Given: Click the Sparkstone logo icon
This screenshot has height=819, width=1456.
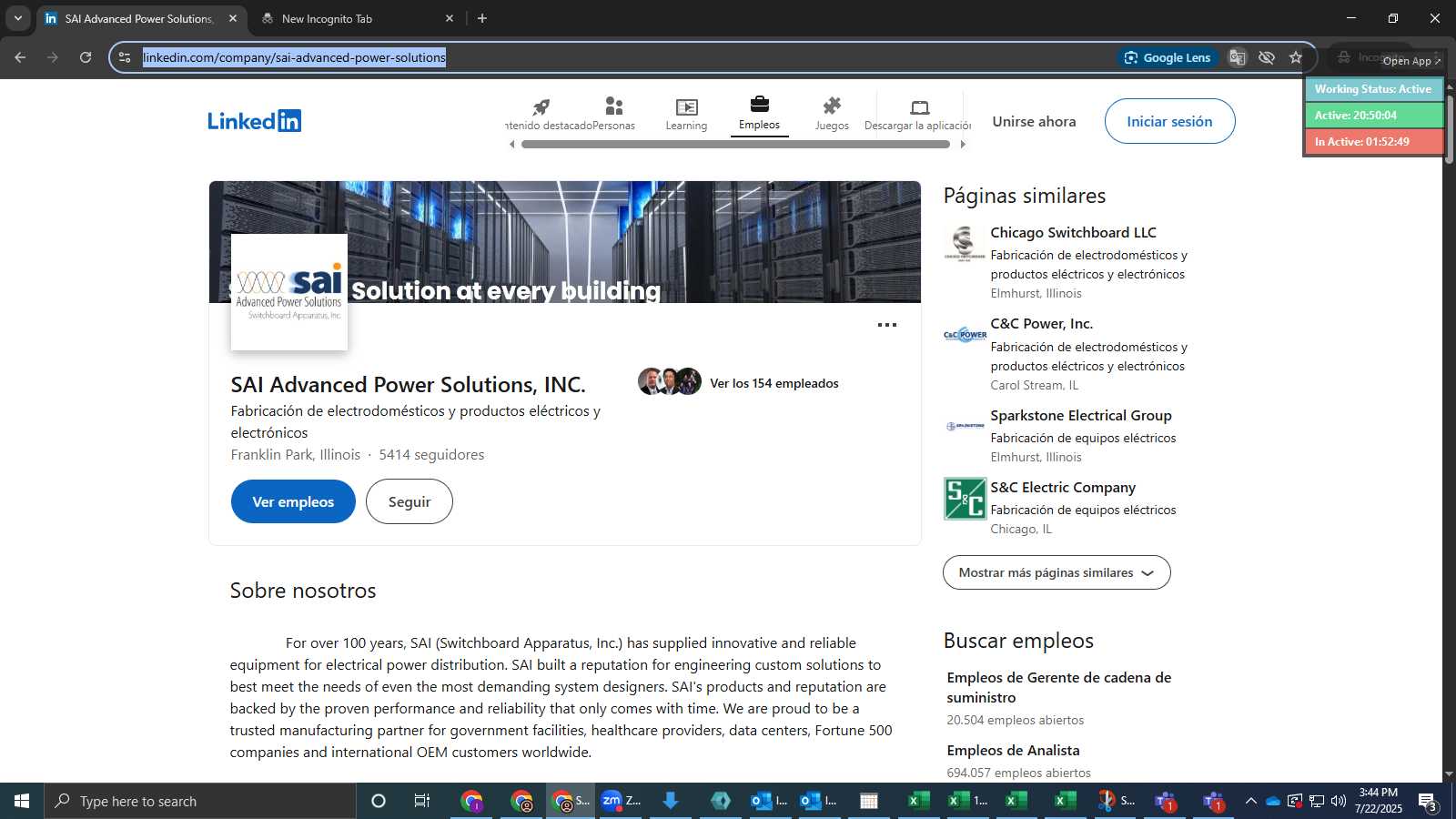Looking at the screenshot, I should (965, 426).
